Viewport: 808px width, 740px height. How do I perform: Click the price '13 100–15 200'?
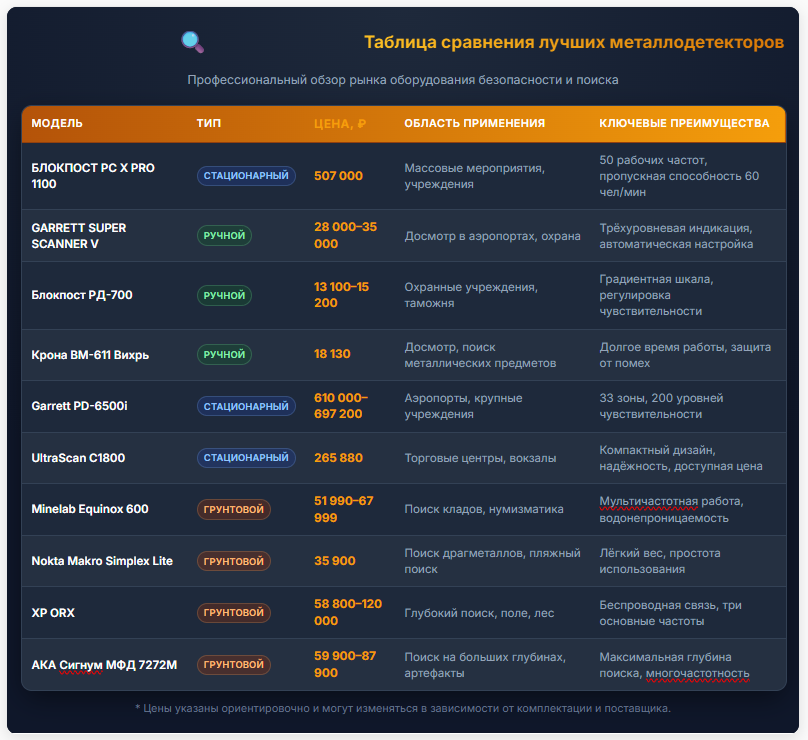click(x=342, y=295)
